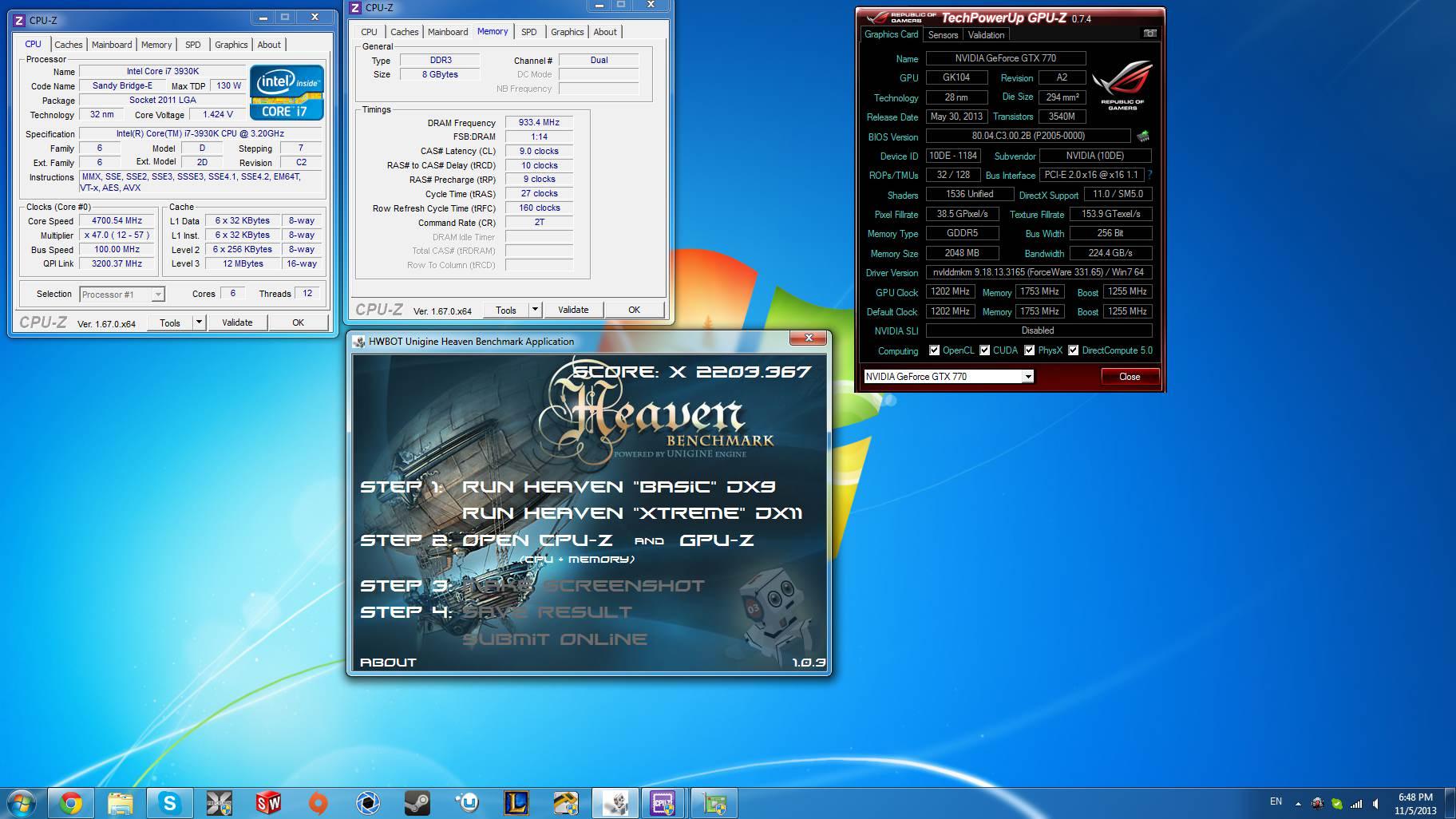Show hidden system tray icons arrow

(1298, 803)
